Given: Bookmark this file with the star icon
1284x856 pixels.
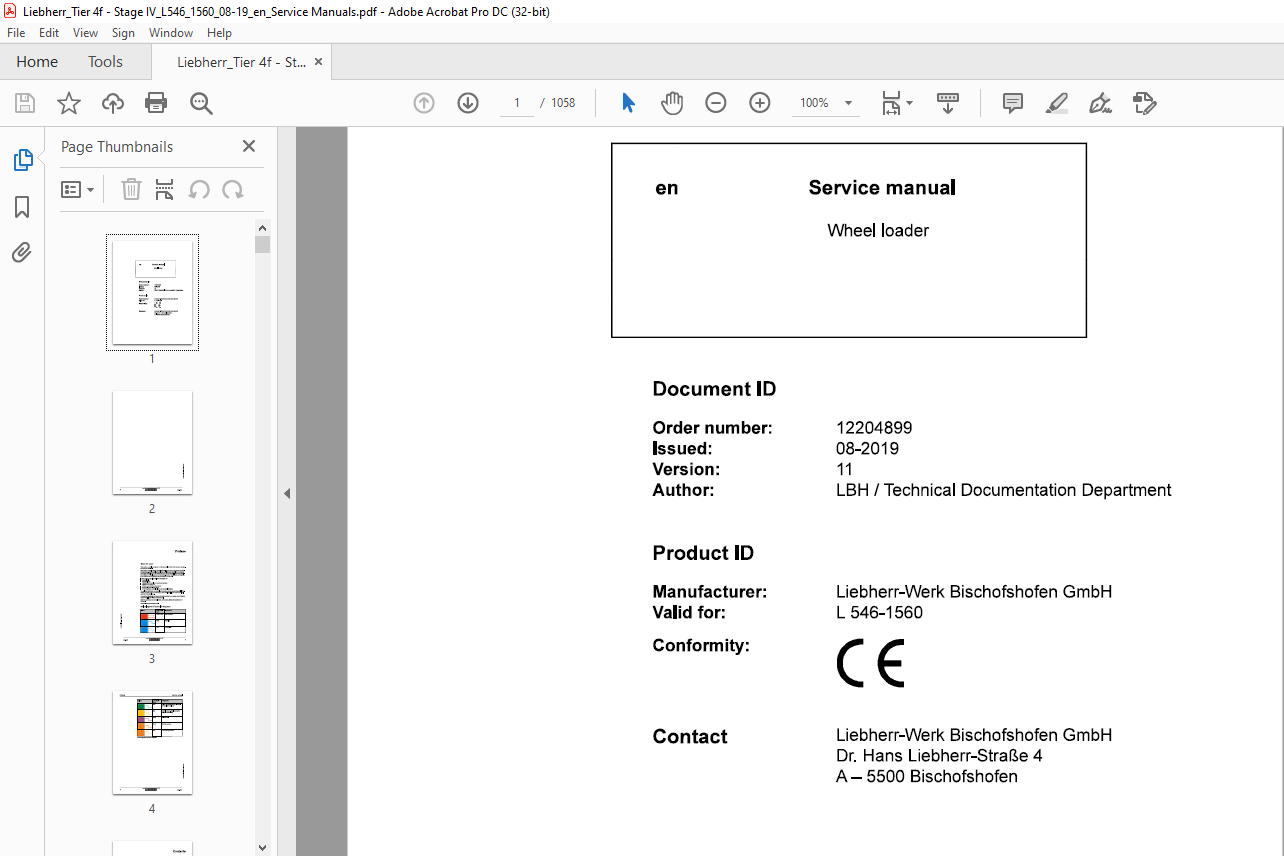Looking at the screenshot, I should click(69, 103).
